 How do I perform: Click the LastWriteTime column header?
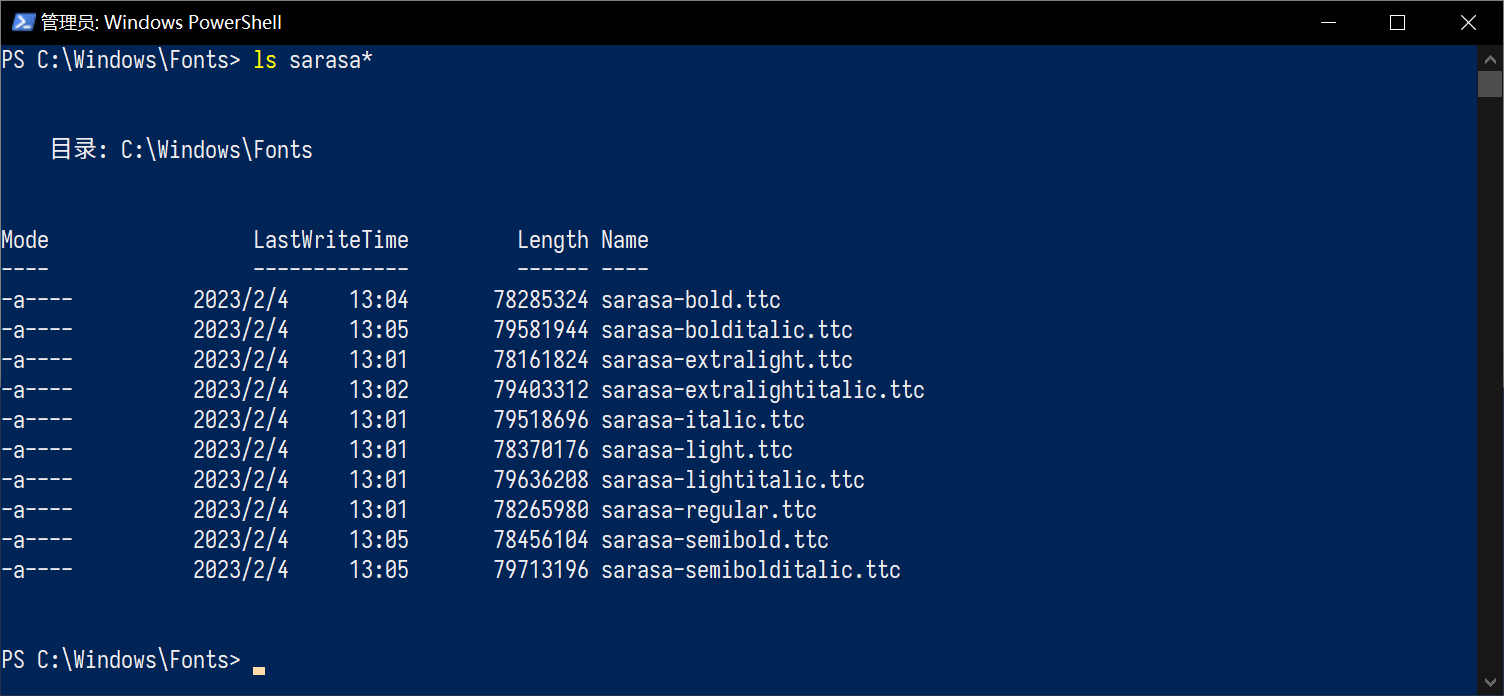[x=331, y=239]
